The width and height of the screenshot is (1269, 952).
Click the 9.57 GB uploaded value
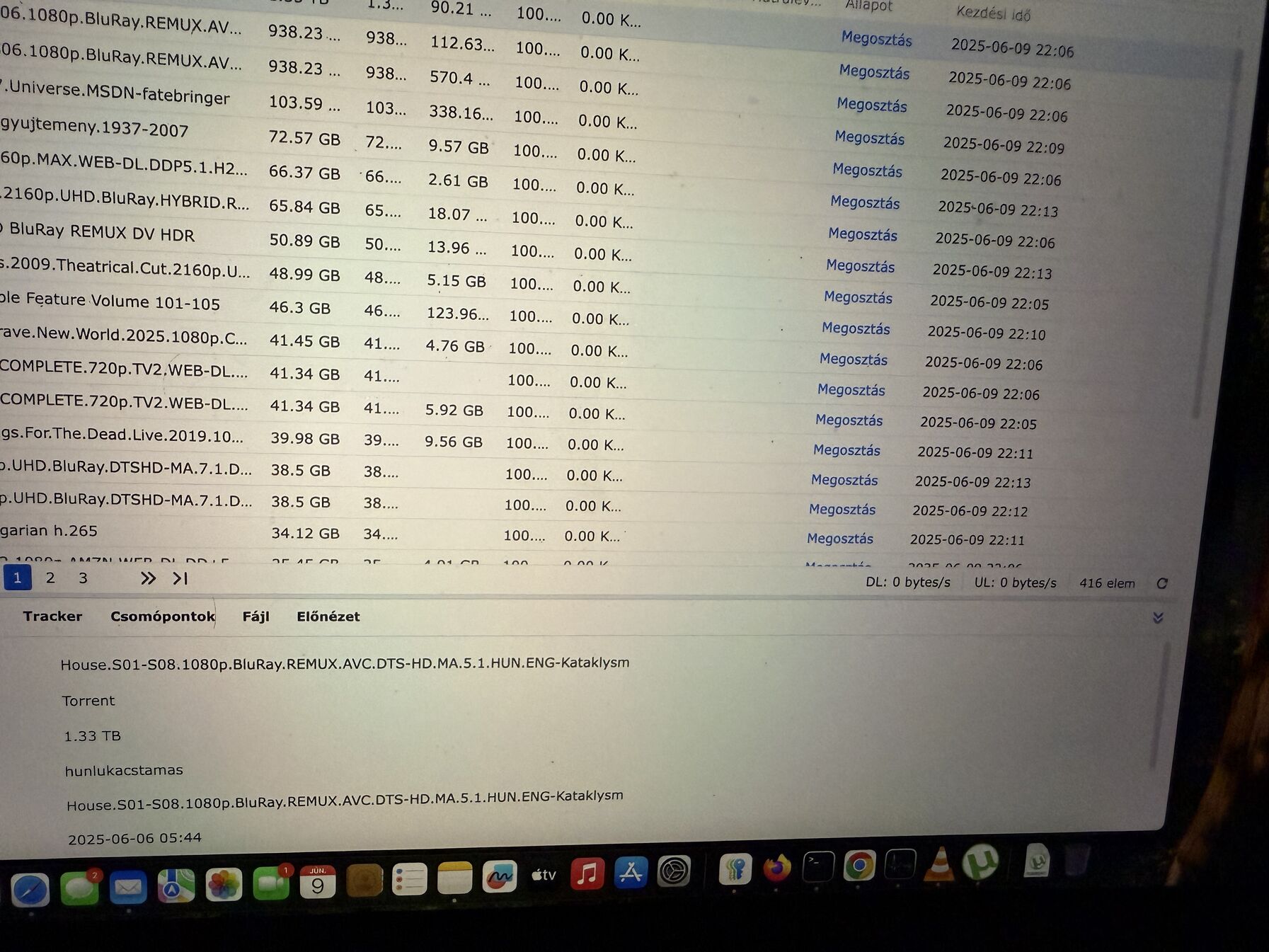[459, 147]
